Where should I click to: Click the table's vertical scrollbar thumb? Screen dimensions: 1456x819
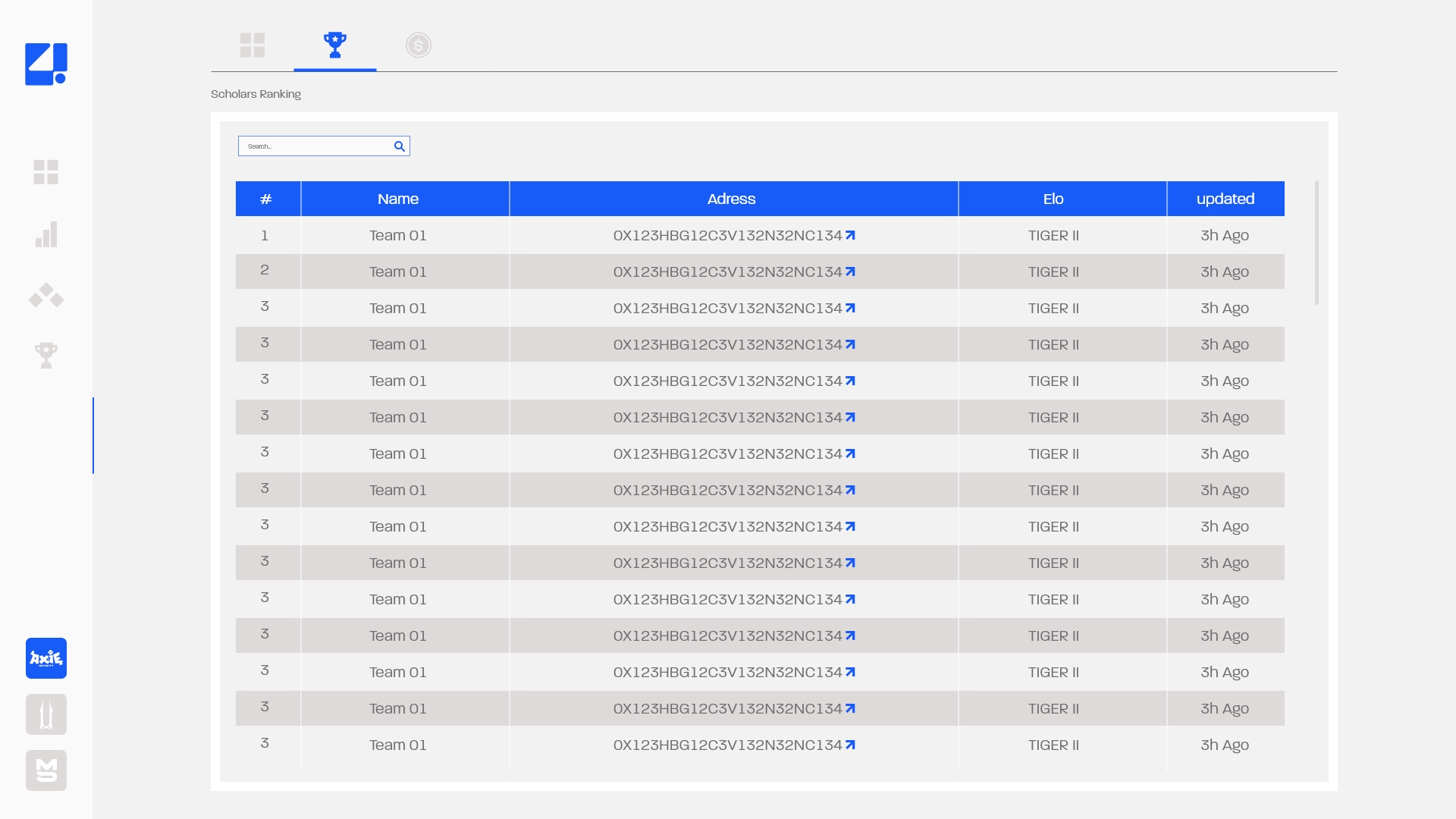pos(1317,243)
